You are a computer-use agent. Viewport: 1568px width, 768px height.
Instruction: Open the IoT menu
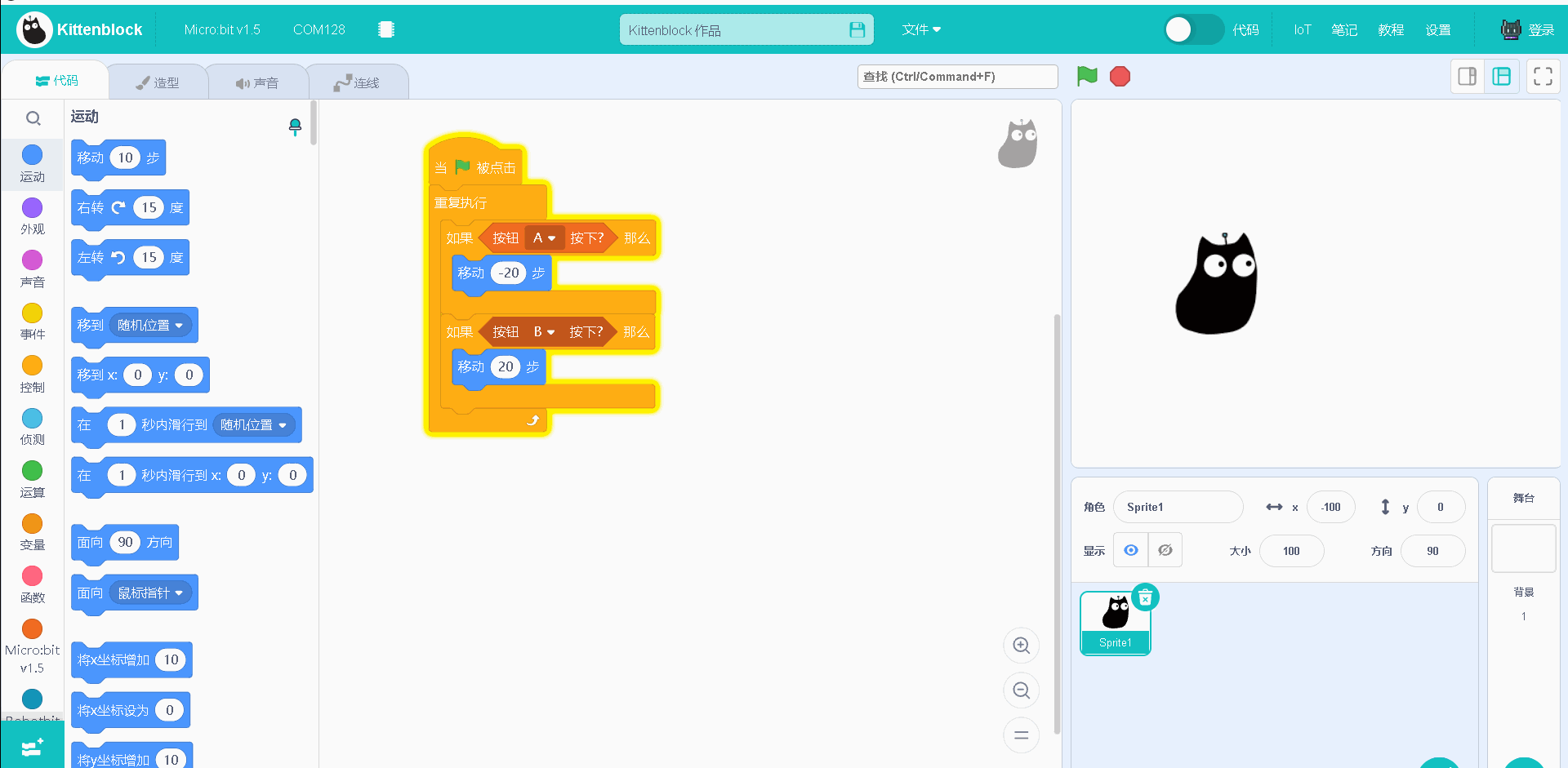tap(1302, 29)
